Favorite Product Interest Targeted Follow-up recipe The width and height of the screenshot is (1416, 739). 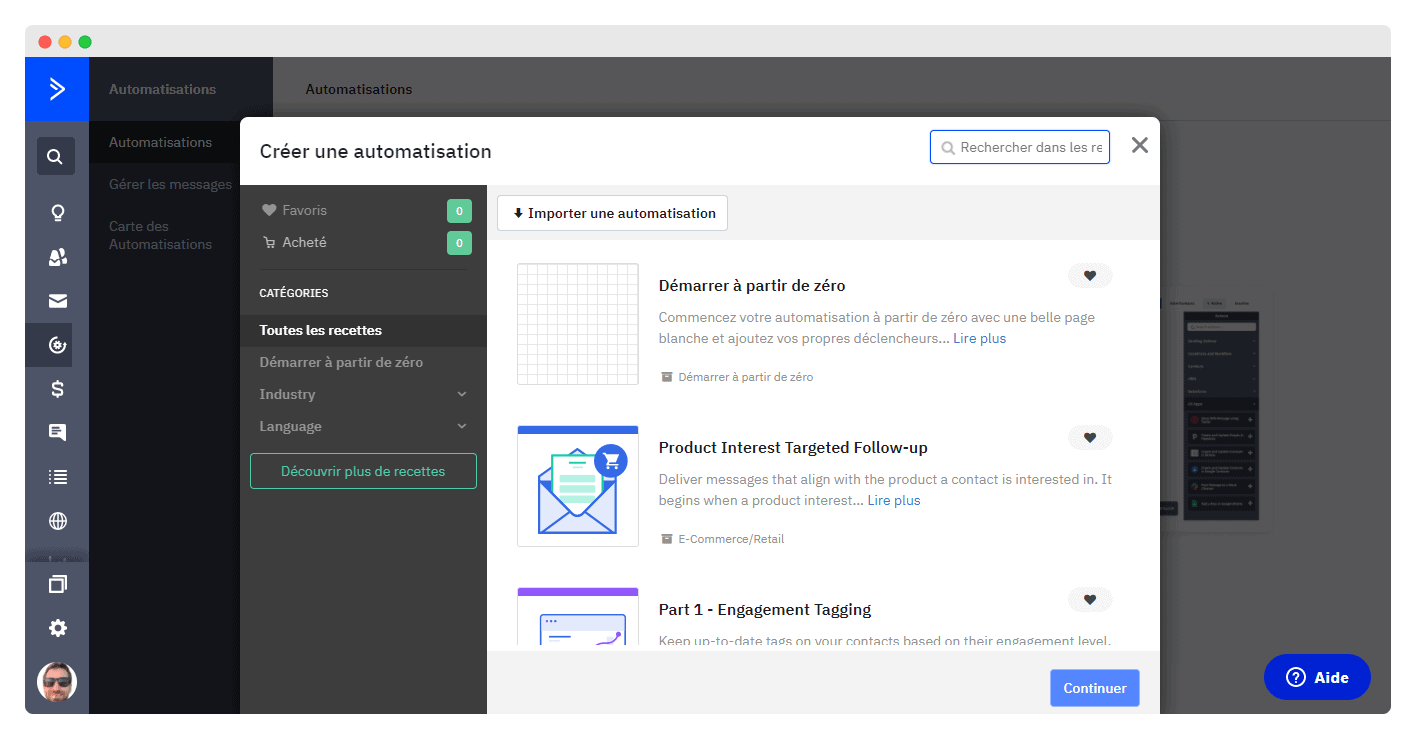1090,438
